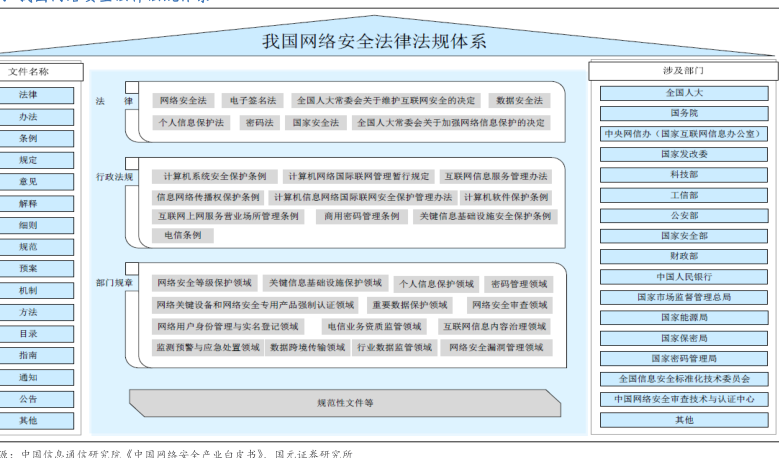Click 计算机系统安全保护条例 item
The width and height of the screenshot is (779, 458).
(213, 176)
